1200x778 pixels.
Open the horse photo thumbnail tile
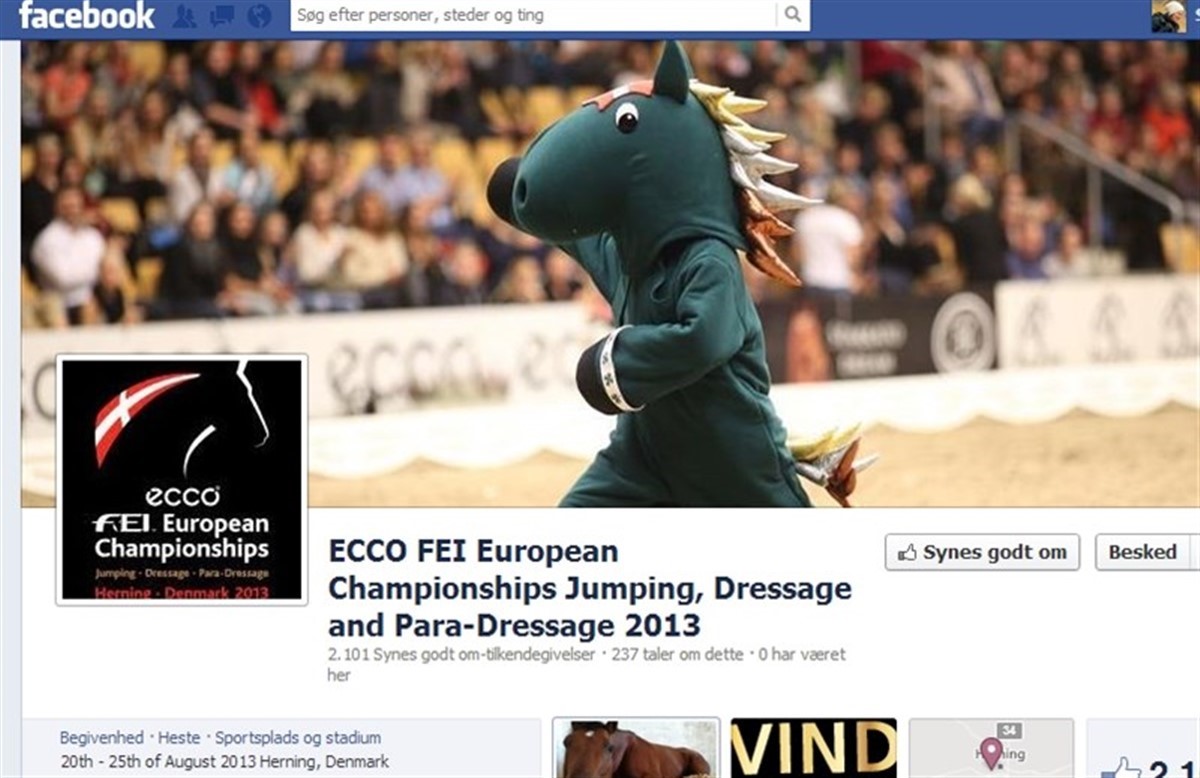point(636,748)
